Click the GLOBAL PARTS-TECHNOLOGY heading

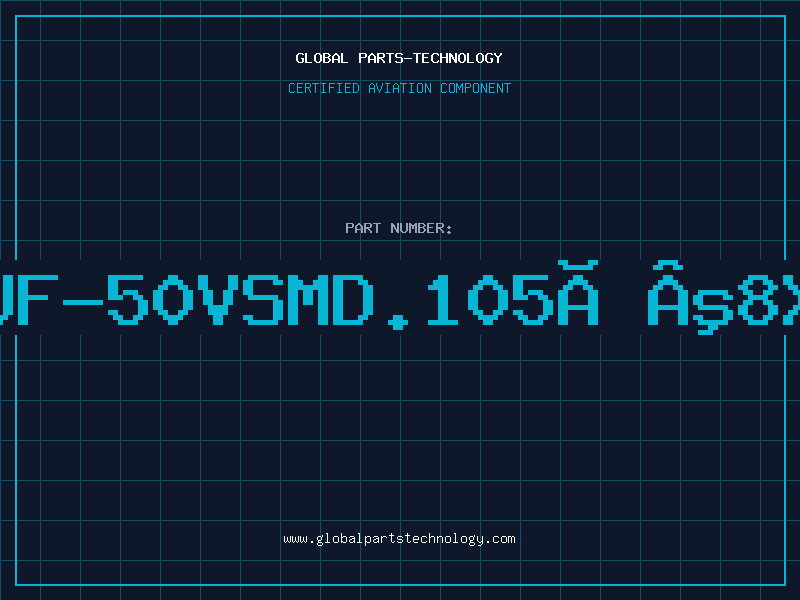(399, 58)
